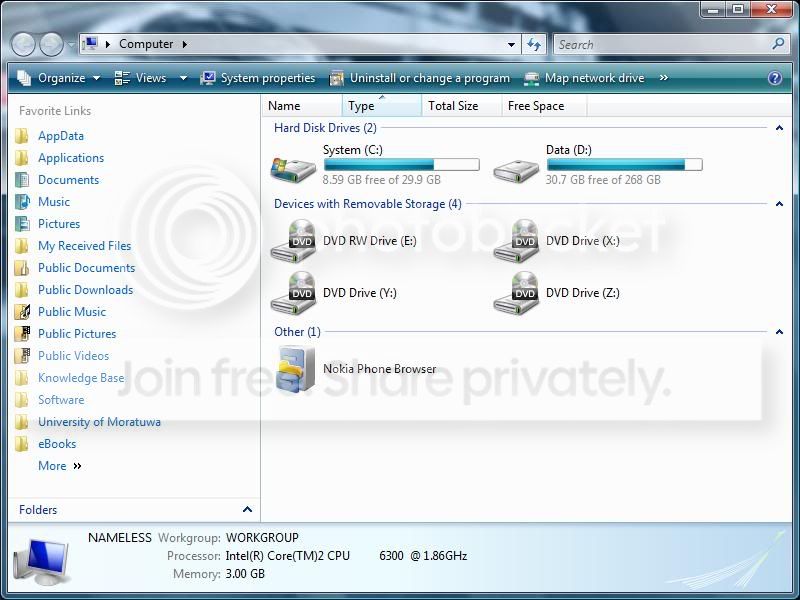The height and width of the screenshot is (600, 800).
Task: Select the DVD Drive (Z:) icon
Action: tap(516, 293)
